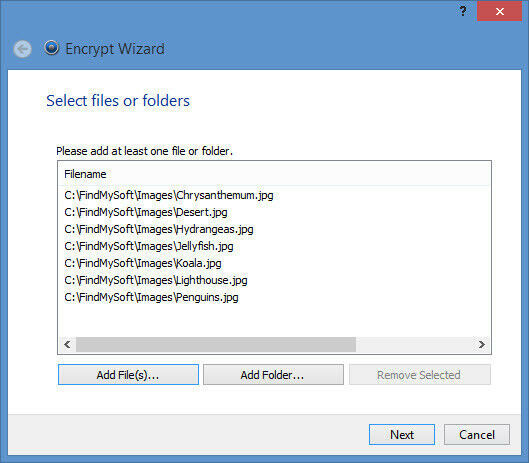Screen dimensions: 529x463
Task: Click the Next button
Action: 402,435
